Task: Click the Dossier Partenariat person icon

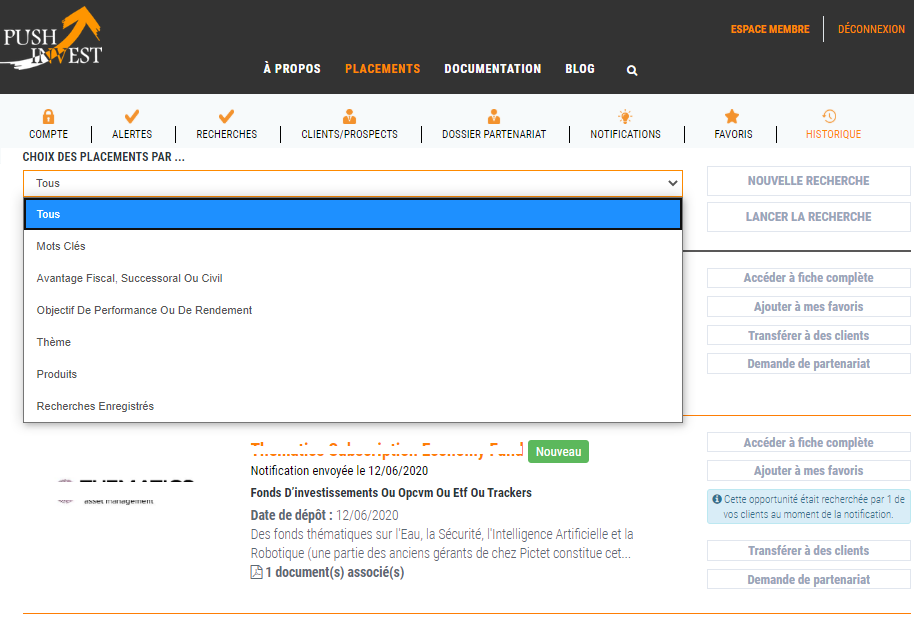Action: tap(494, 116)
